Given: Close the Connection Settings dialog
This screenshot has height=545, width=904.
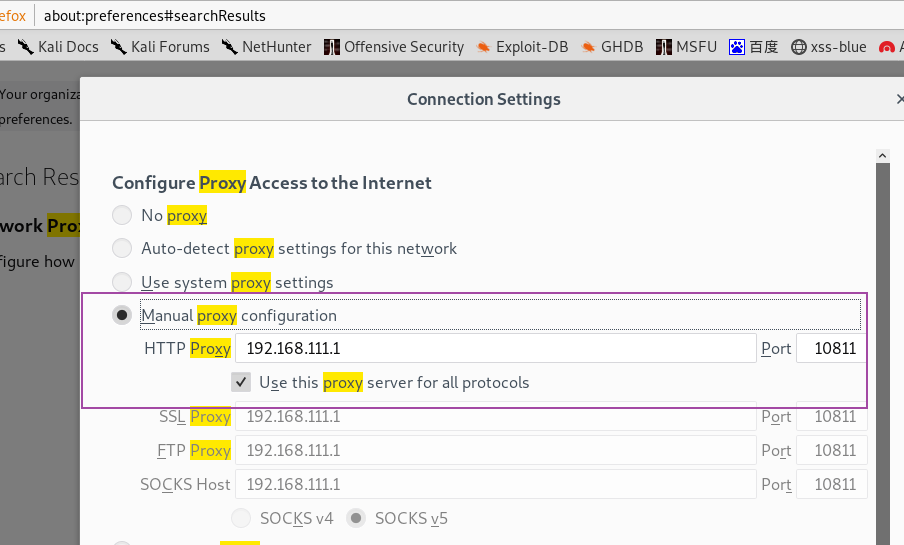Looking at the screenshot, I should (x=899, y=99).
